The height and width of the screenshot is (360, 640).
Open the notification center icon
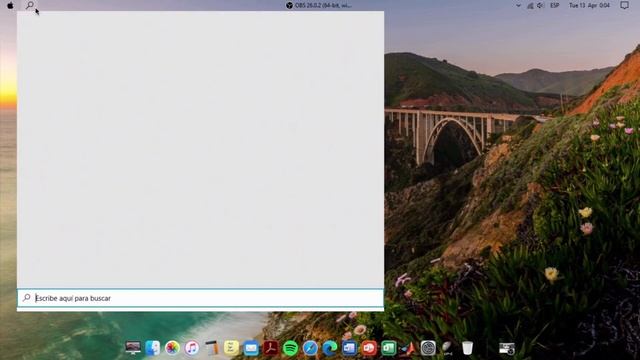tap(624, 5)
